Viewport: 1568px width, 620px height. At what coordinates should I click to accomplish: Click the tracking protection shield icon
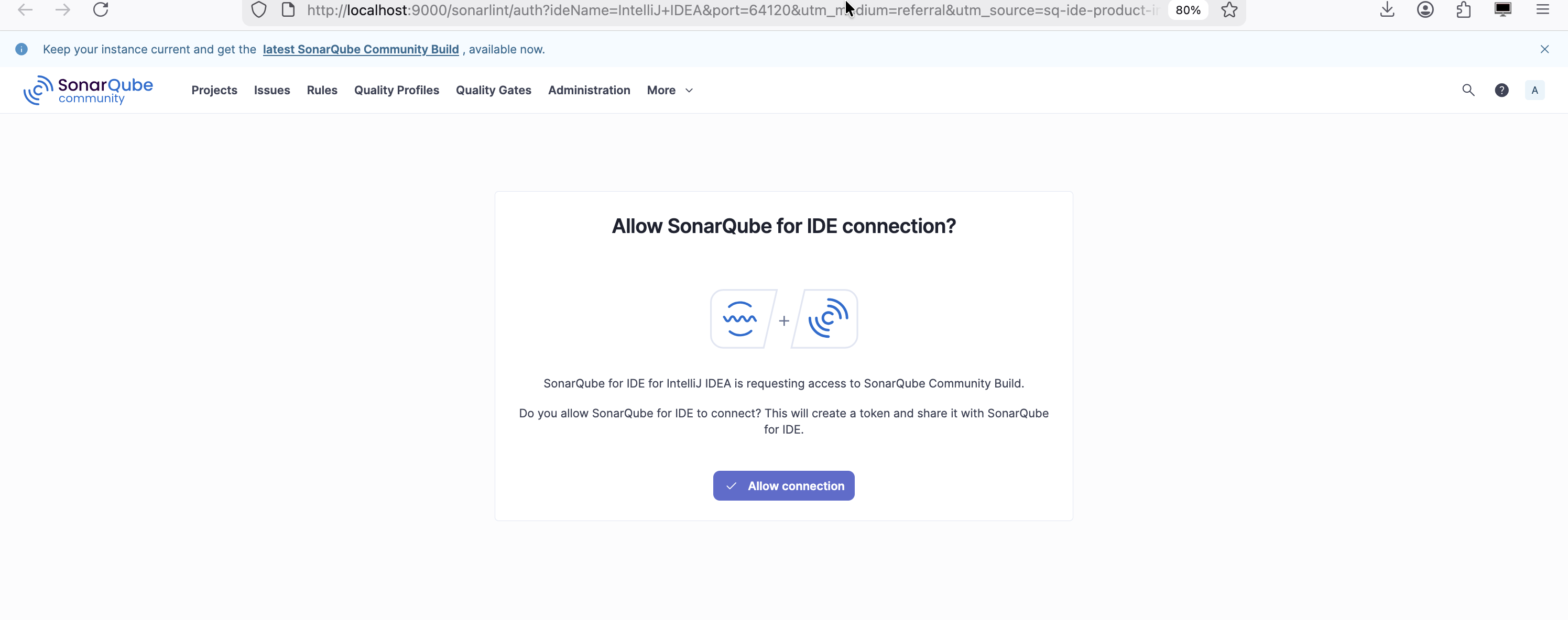click(x=259, y=10)
